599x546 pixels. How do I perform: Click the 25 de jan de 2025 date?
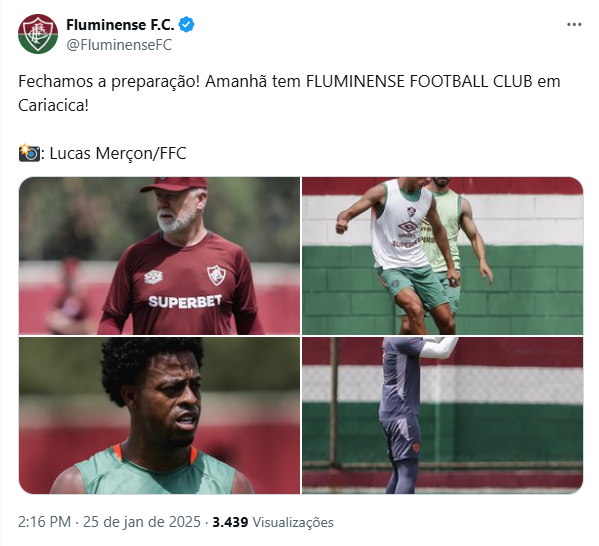141,522
